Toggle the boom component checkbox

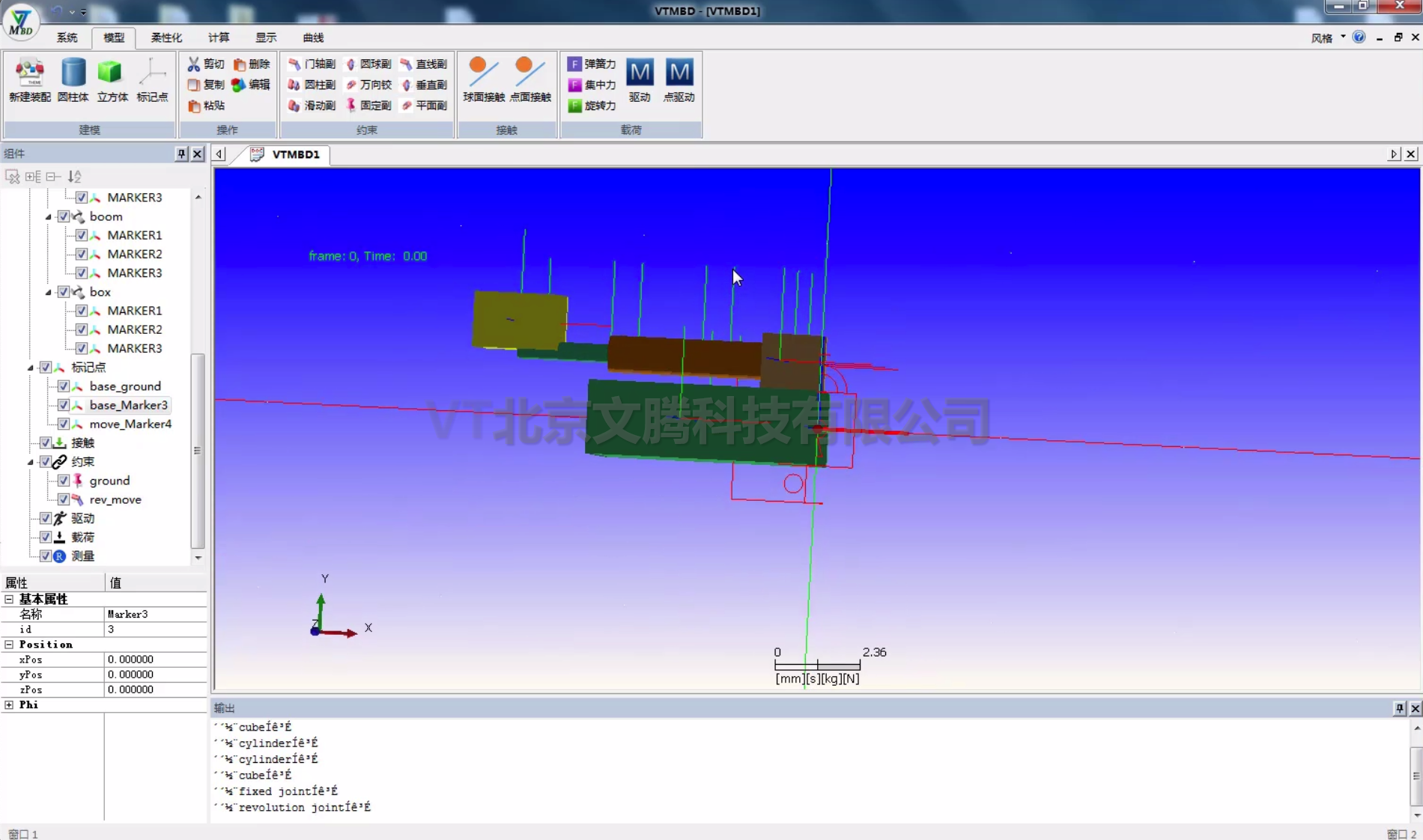(x=64, y=216)
